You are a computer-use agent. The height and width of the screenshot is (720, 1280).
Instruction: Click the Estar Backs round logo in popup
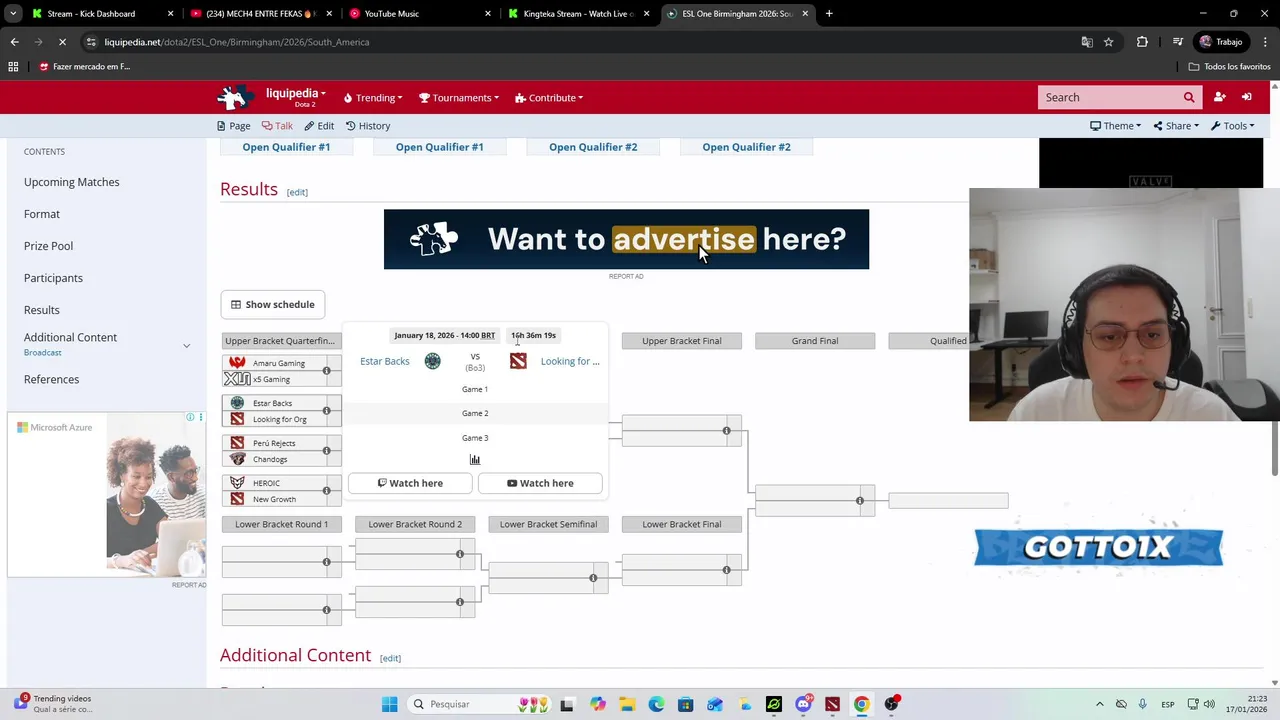[x=432, y=361]
